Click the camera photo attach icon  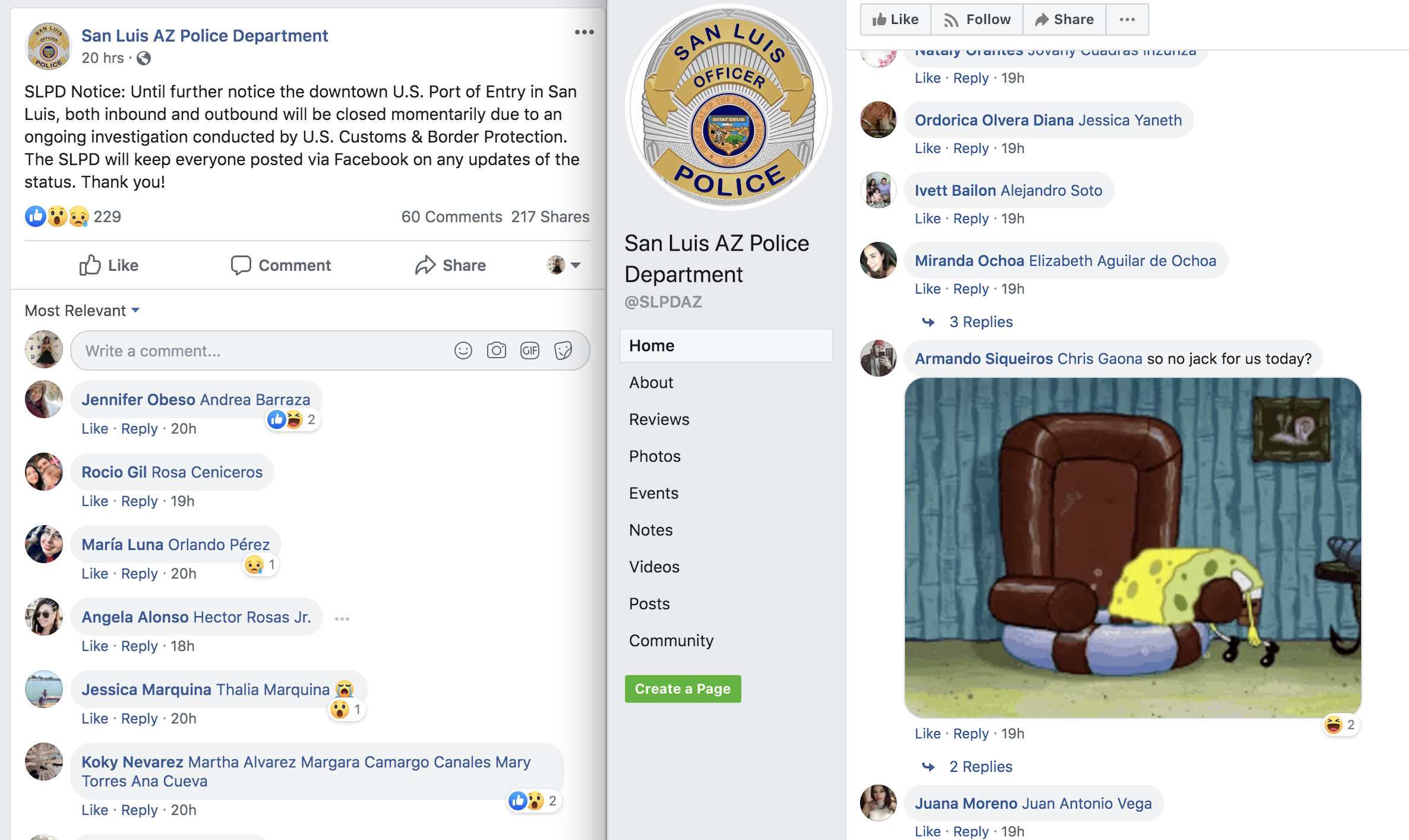496,350
